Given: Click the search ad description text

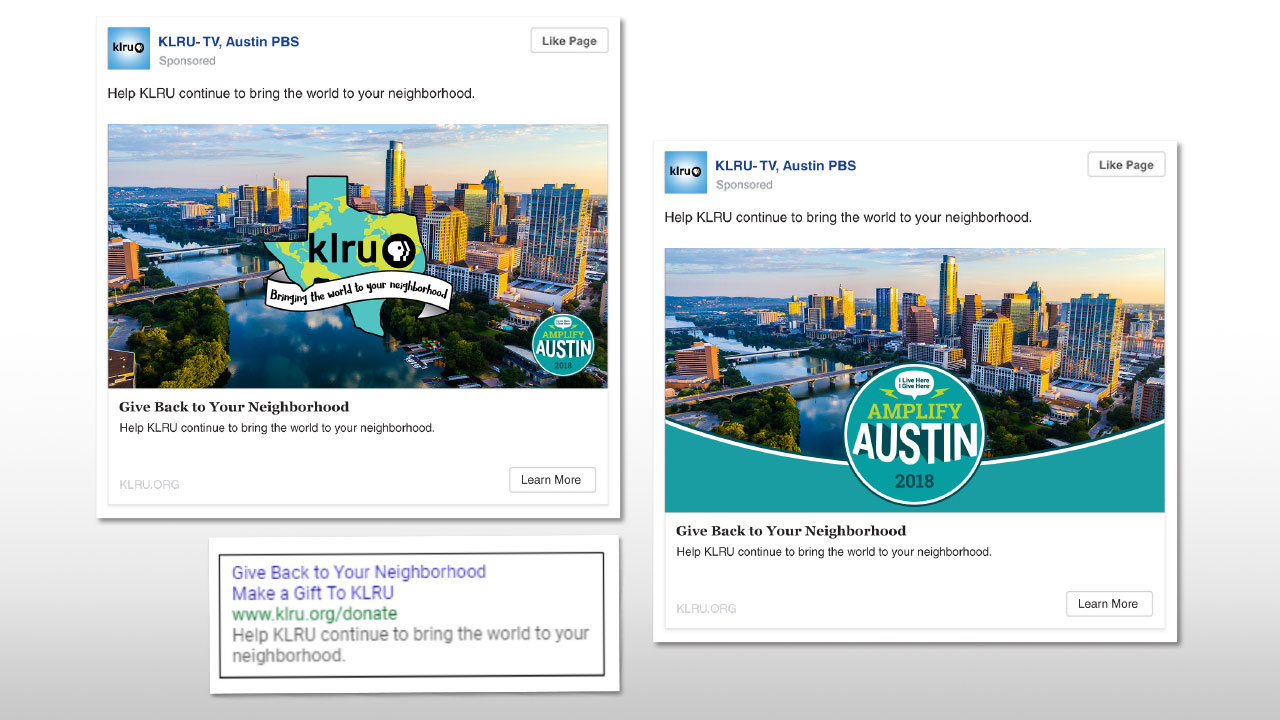Looking at the screenshot, I should pyautogui.click(x=411, y=645).
